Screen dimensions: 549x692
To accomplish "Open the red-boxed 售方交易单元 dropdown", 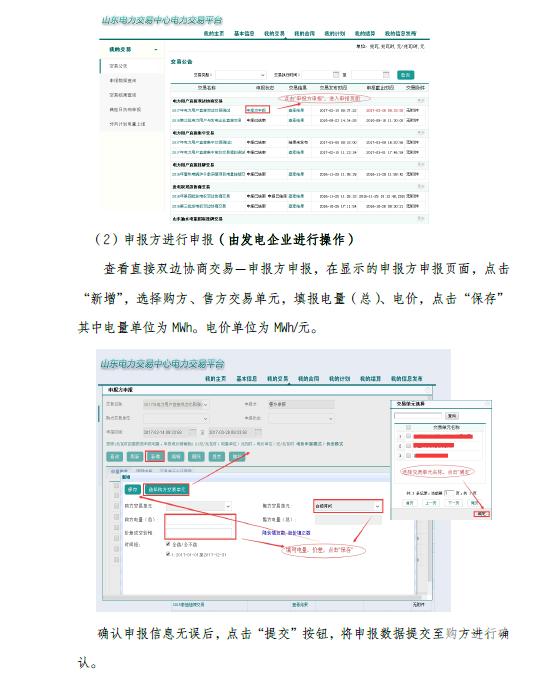I will [x=347, y=506].
